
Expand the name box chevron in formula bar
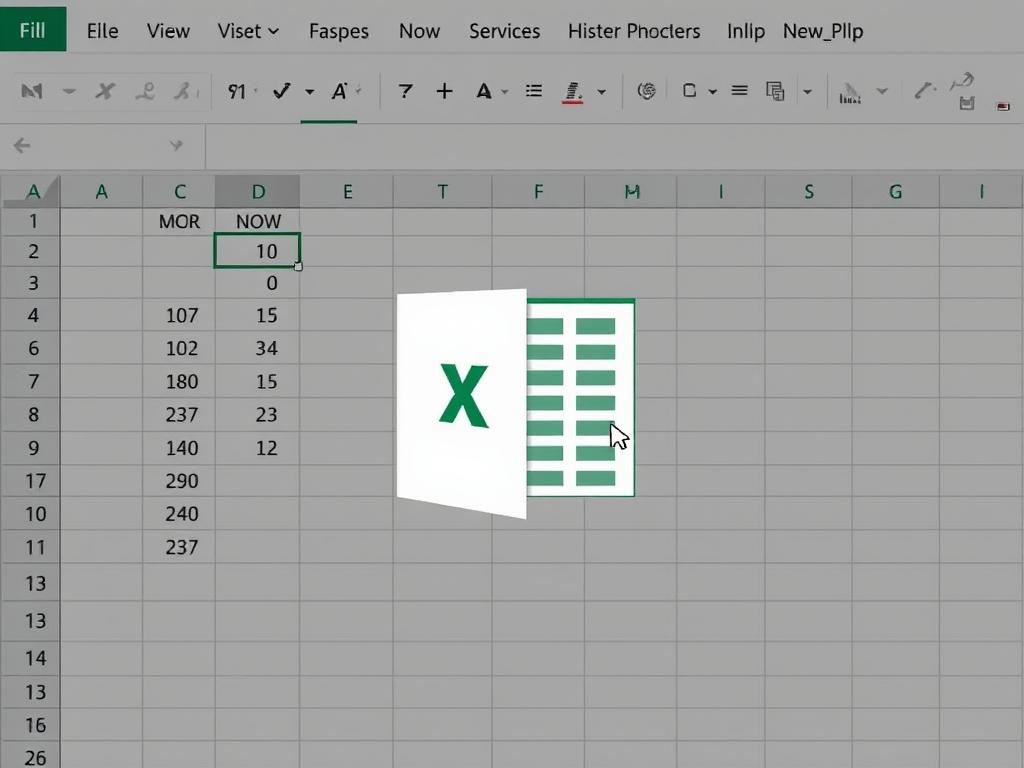pos(176,145)
